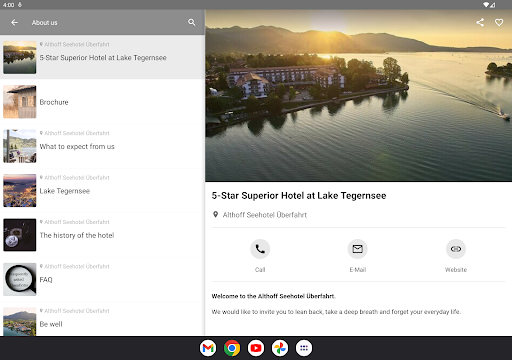Open the hotel Website link icon
Image resolution: width=512 pixels, height=360 pixels.
[x=456, y=249]
